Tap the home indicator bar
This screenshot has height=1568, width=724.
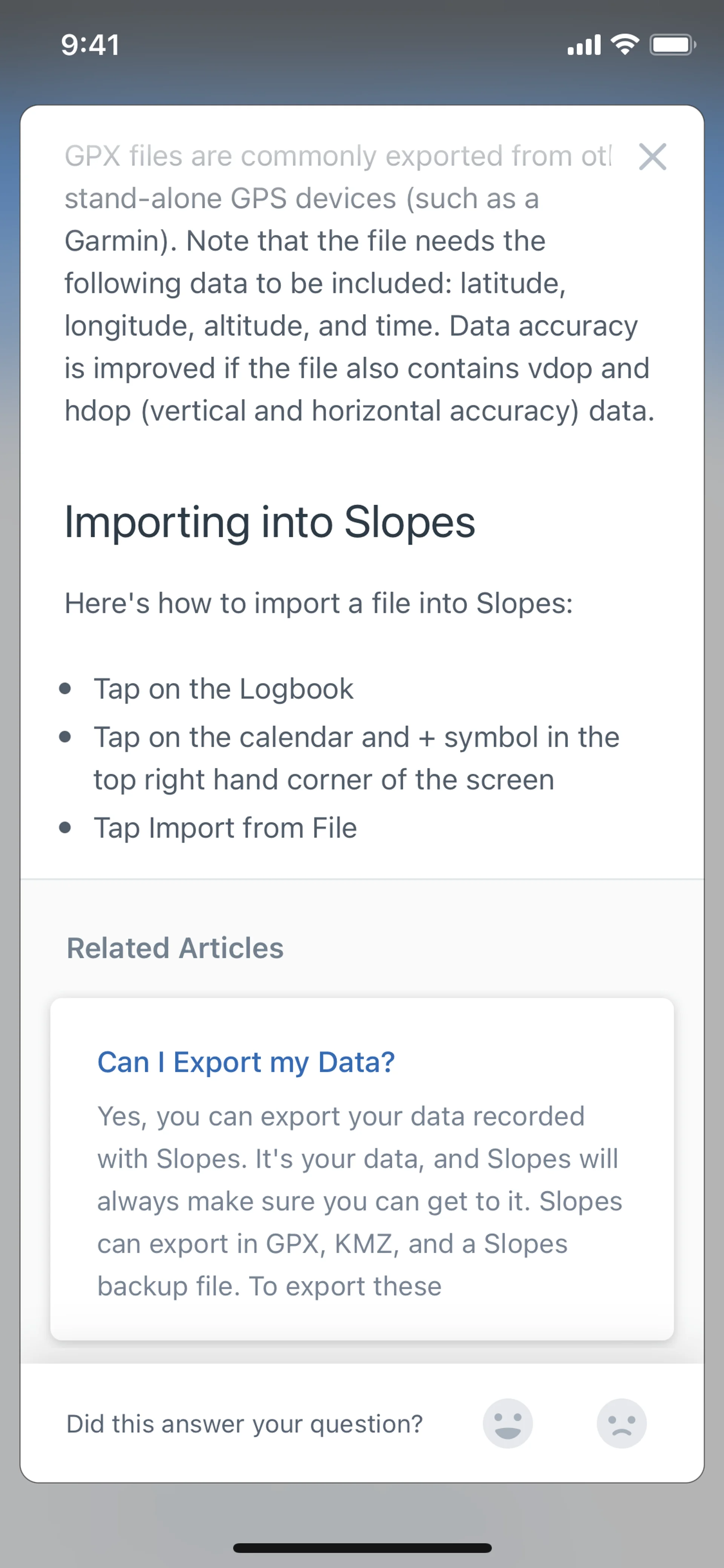coord(362,1548)
